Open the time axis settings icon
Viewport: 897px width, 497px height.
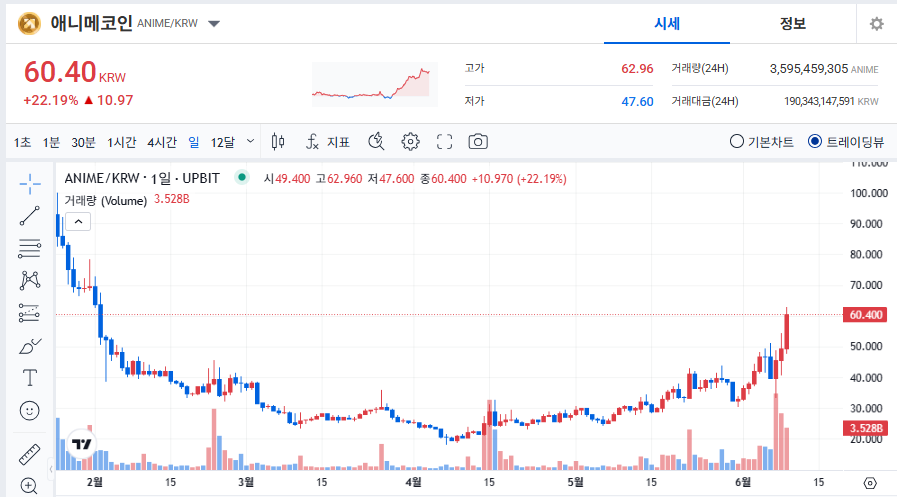tap(870, 483)
